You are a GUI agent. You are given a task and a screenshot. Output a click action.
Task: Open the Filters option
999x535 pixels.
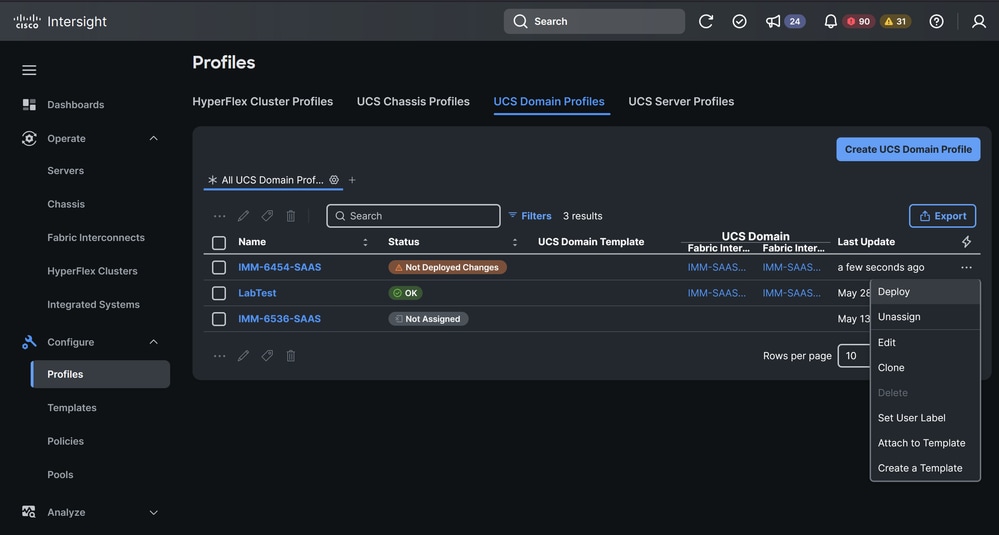tap(529, 216)
